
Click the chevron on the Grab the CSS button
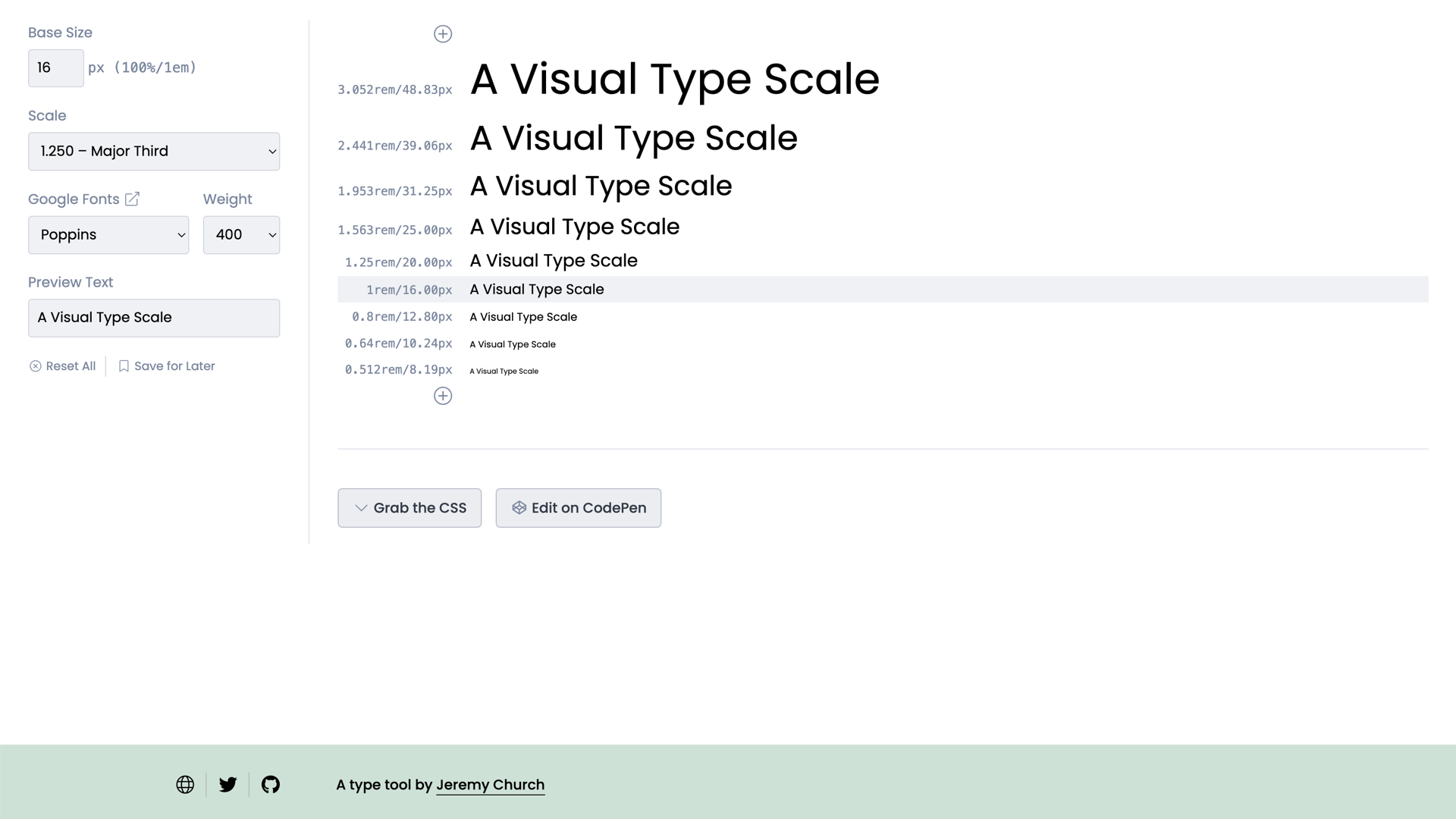pyautogui.click(x=360, y=508)
